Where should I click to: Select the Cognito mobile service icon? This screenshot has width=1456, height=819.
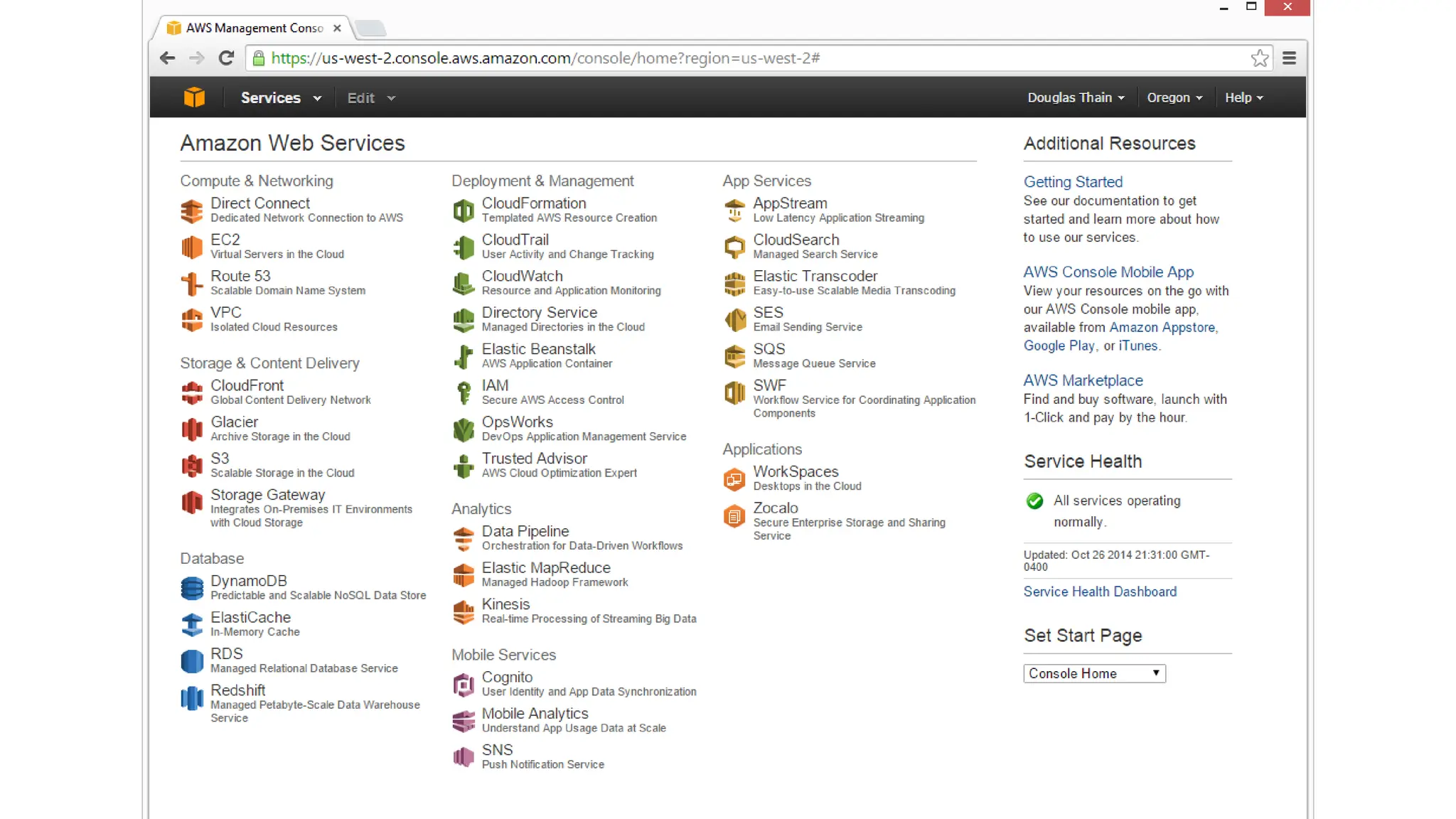pos(464,685)
